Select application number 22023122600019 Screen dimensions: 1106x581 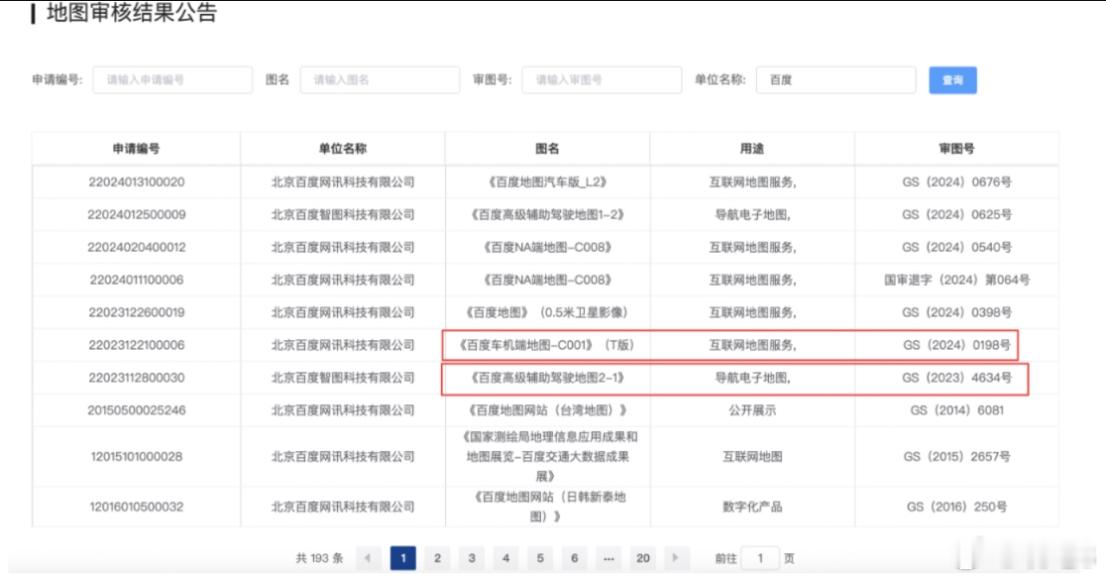coord(136,312)
